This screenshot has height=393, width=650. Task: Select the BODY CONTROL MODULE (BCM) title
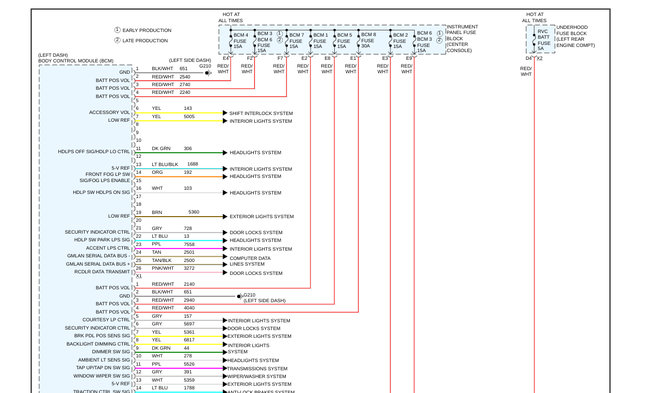(76, 61)
